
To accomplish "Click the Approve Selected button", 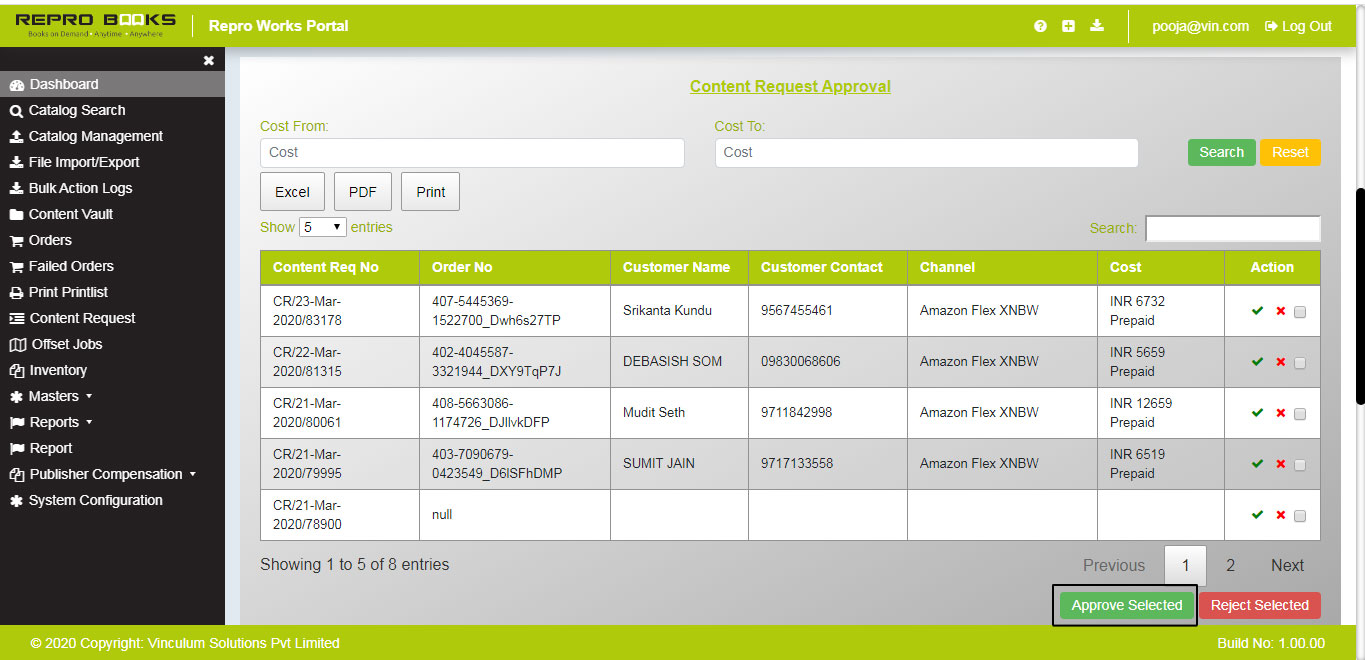I will [1124, 605].
